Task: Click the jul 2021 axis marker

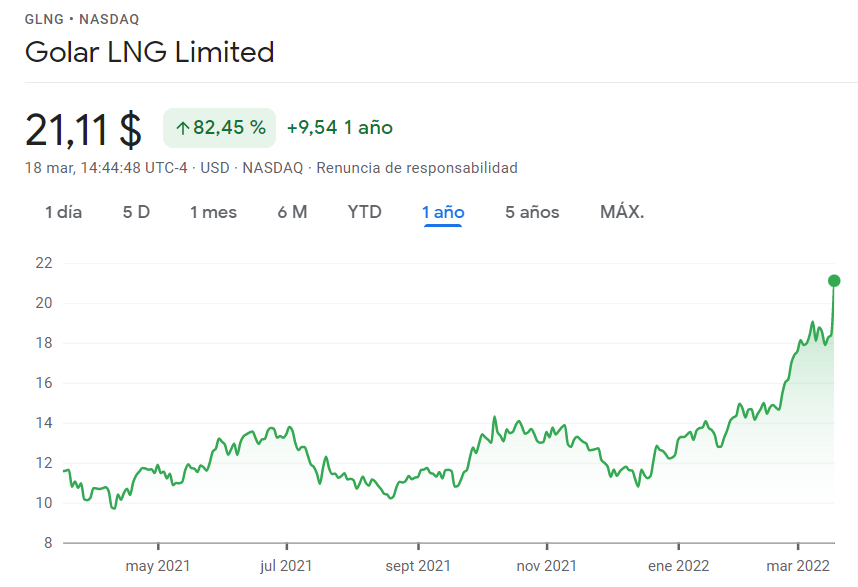Action: click(286, 566)
